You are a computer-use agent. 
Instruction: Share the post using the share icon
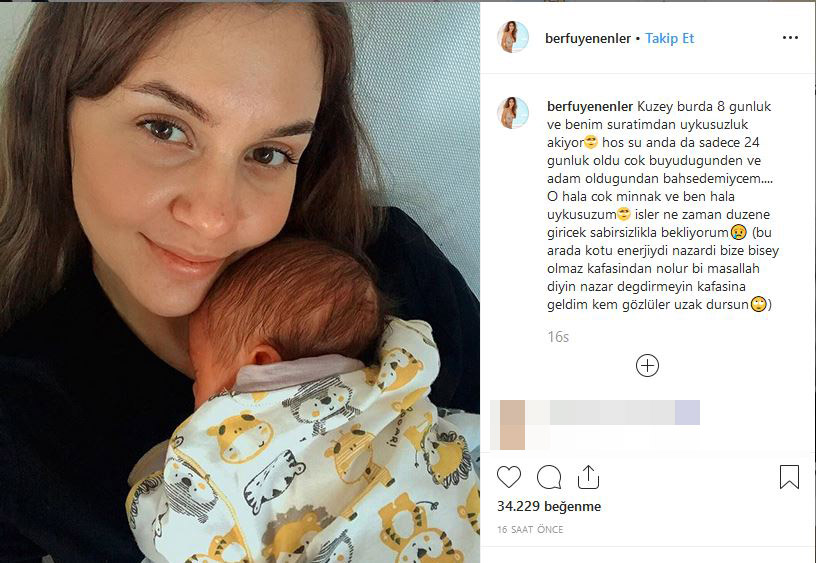(588, 477)
